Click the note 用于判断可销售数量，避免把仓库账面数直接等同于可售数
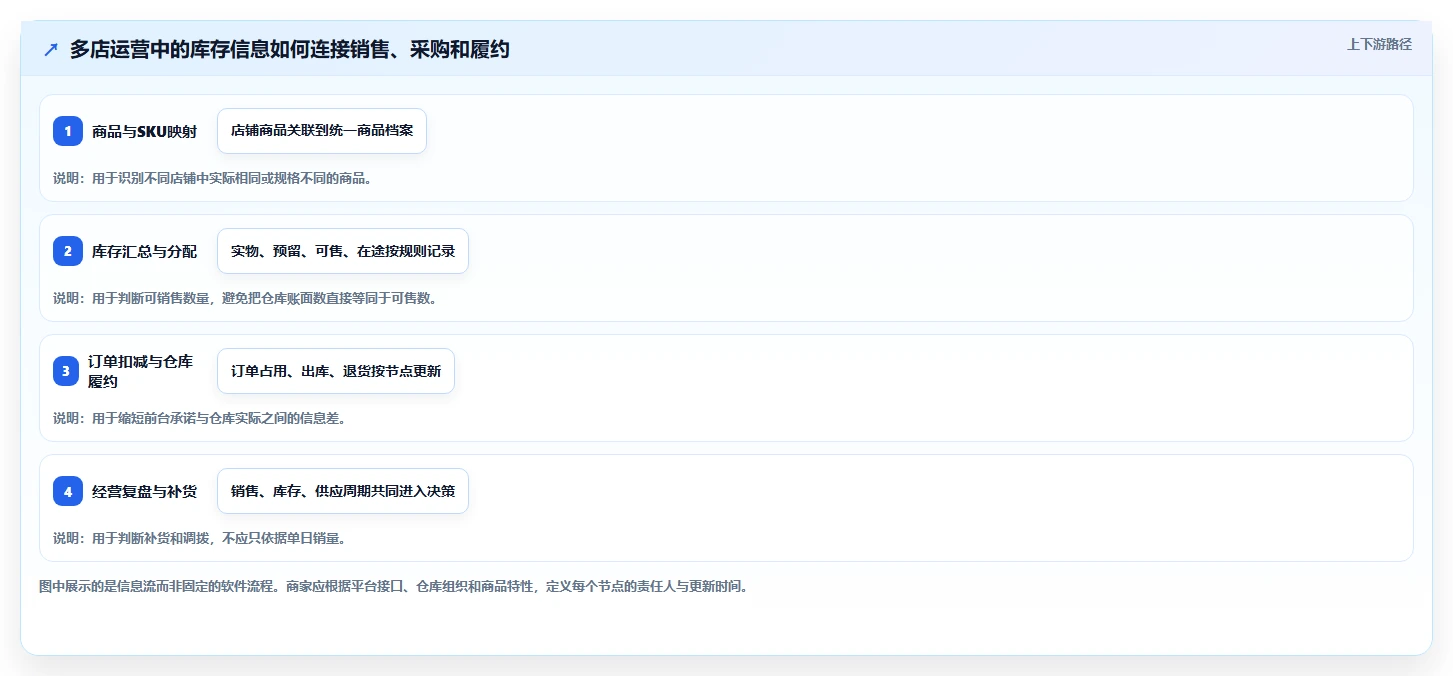1453x676 pixels. point(265,298)
